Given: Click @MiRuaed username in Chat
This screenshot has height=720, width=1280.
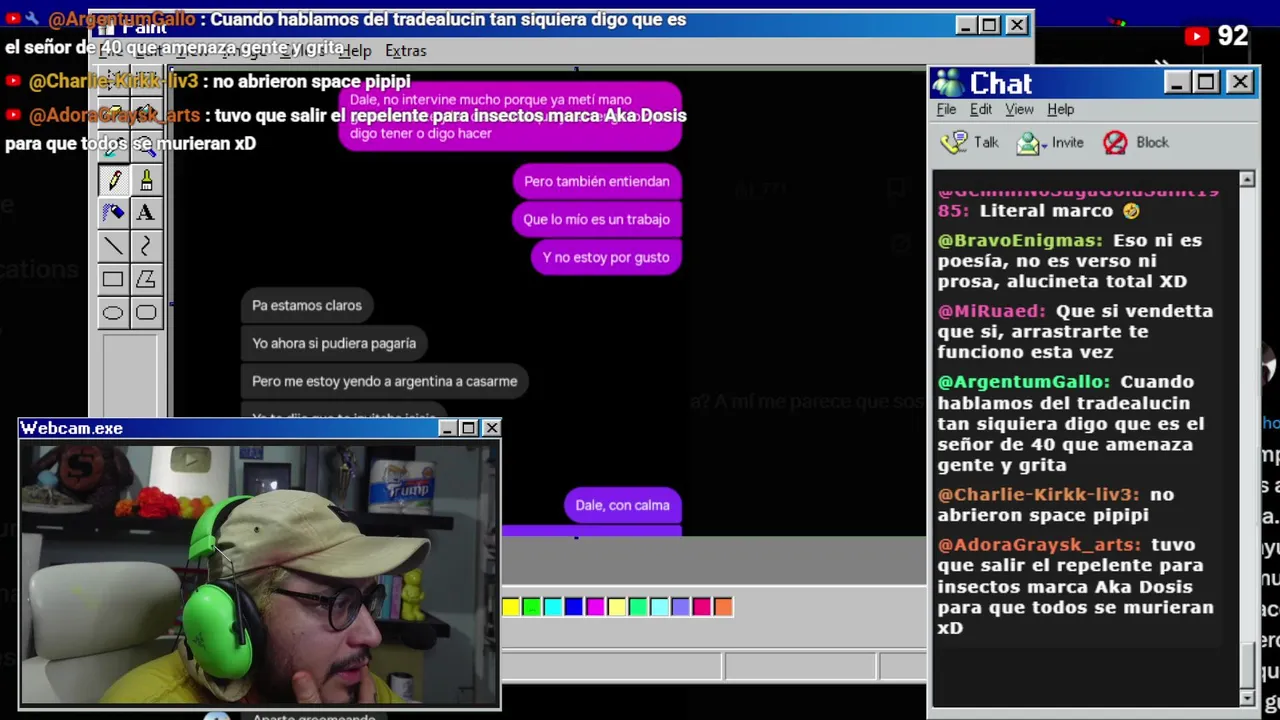Looking at the screenshot, I should [x=991, y=311].
